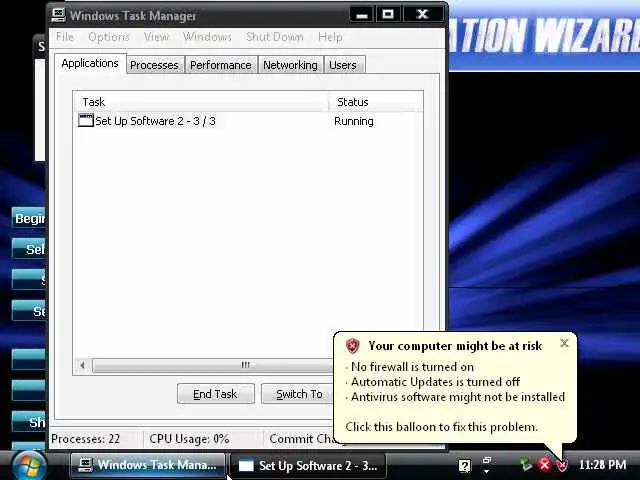
Task: Switch to the Networking tab
Action: 290,65
